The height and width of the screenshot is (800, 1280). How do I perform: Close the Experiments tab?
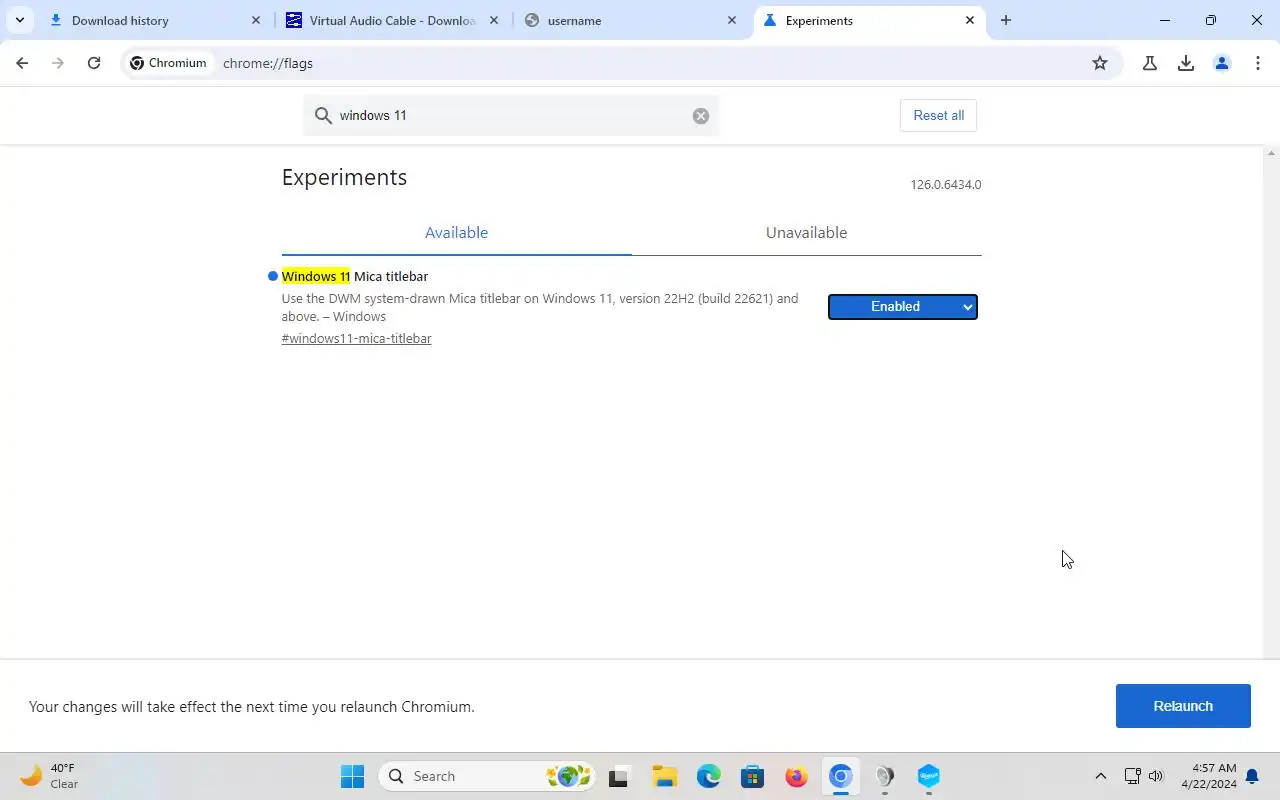[970, 20]
